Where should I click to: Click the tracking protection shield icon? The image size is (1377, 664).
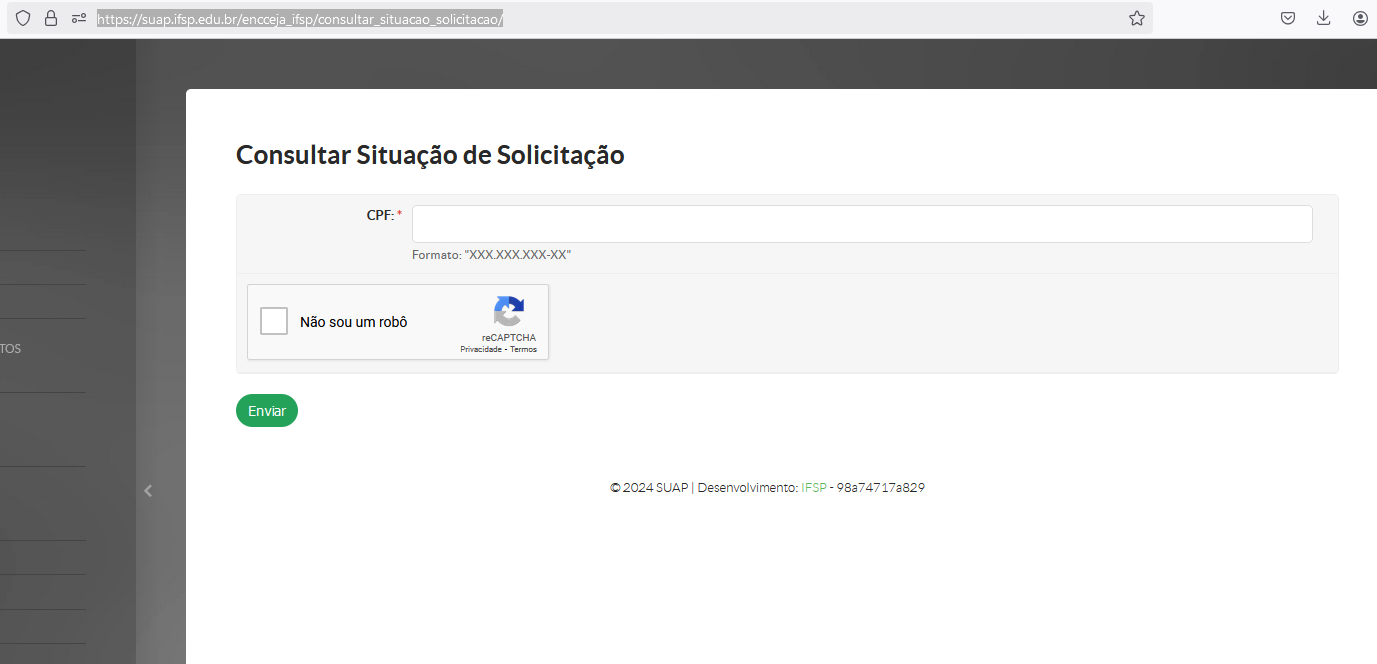pos(23,18)
